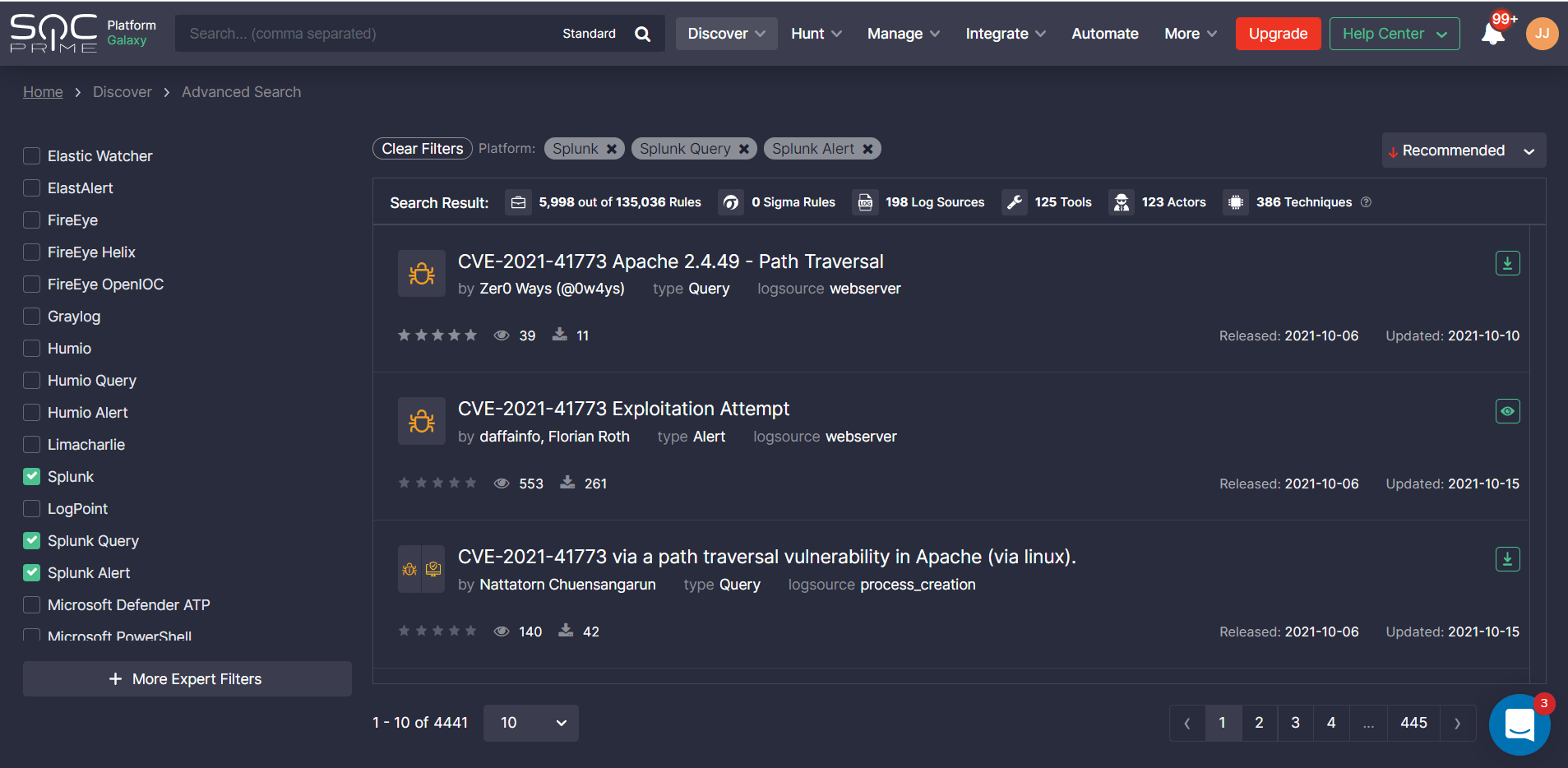Uncheck the Splunk platform filter
Image resolution: width=1568 pixels, height=768 pixels.
pos(31,476)
